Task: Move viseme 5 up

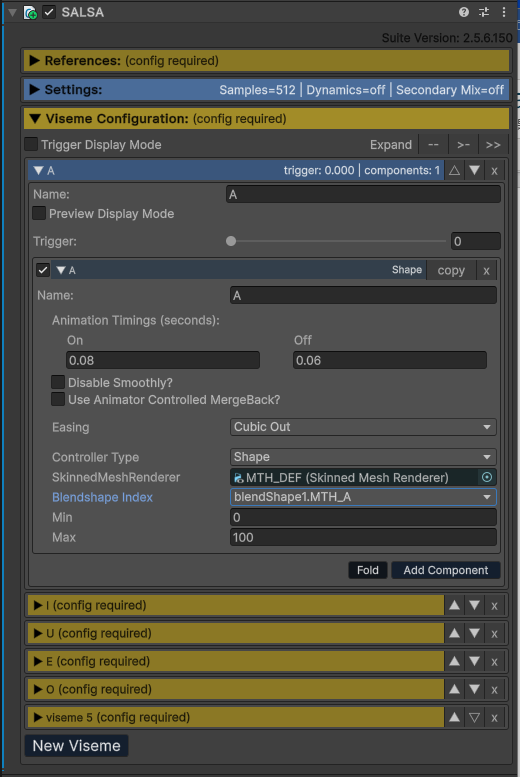Action: [x=454, y=718]
